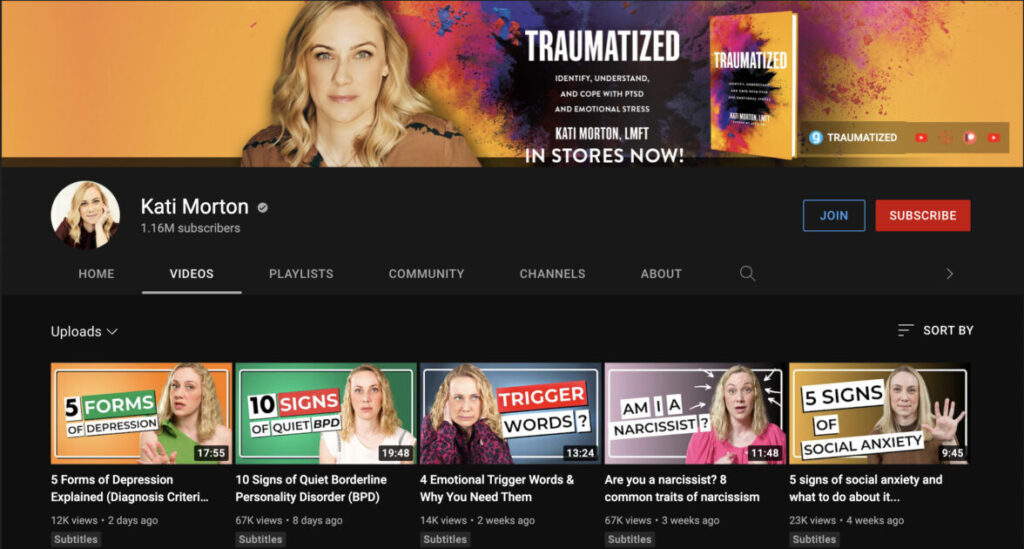Viewport: 1024px width, 549px height.
Task: Open the Patreon icon link in the banner
Action: pos(970,138)
